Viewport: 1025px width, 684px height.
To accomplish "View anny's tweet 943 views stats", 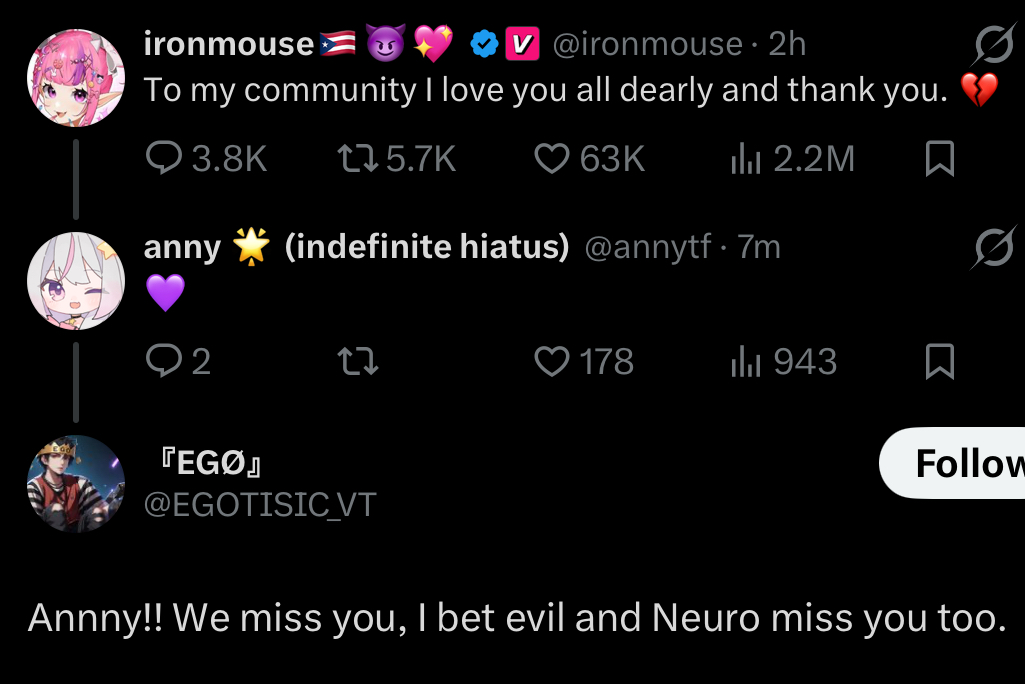I will coord(745,361).
